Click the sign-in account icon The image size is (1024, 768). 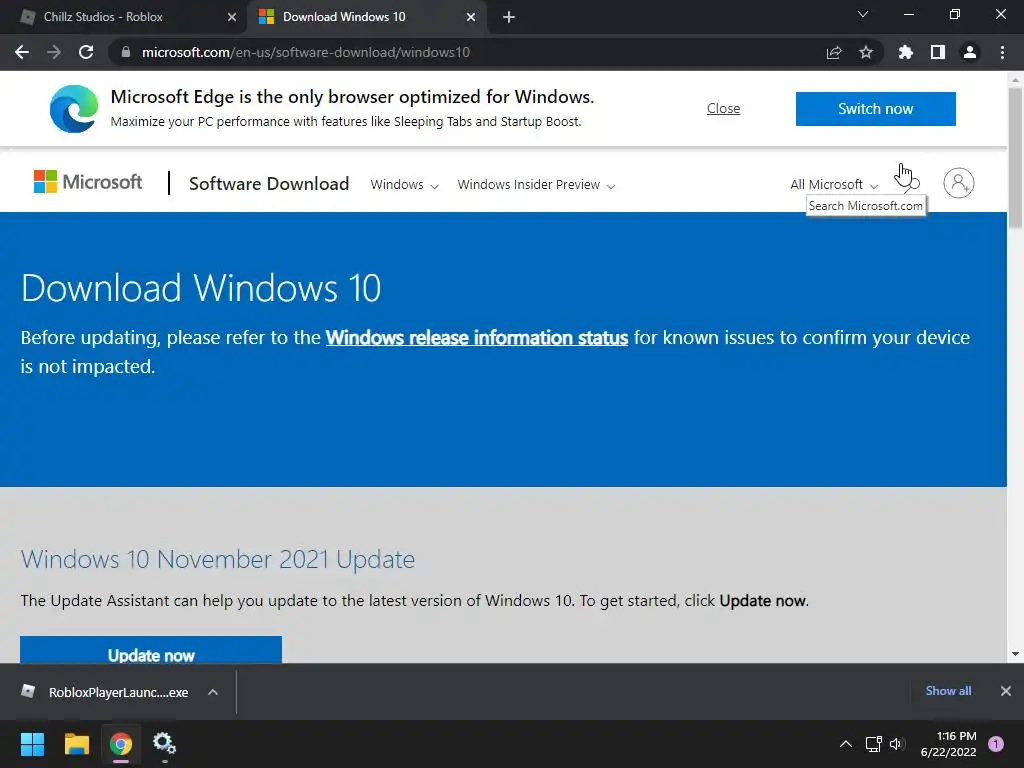(x=959, y=183)
